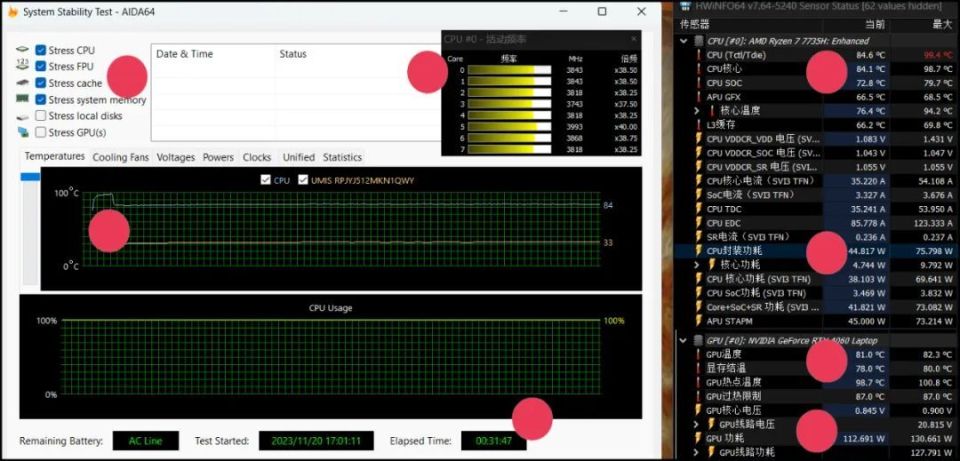960x461 pixels.
Task: Click the HWiNFO64 title bar app icon
Action: pos(686,6)
